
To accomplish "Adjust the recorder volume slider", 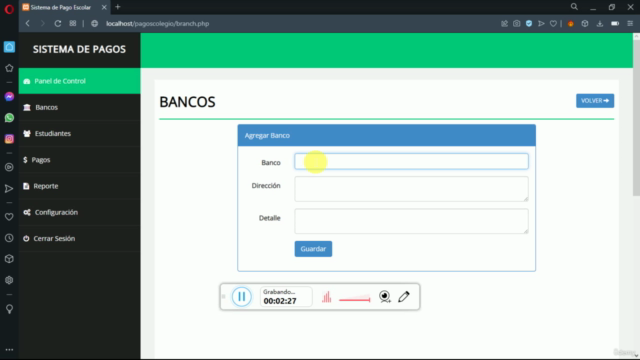I will tap(355, 299).
